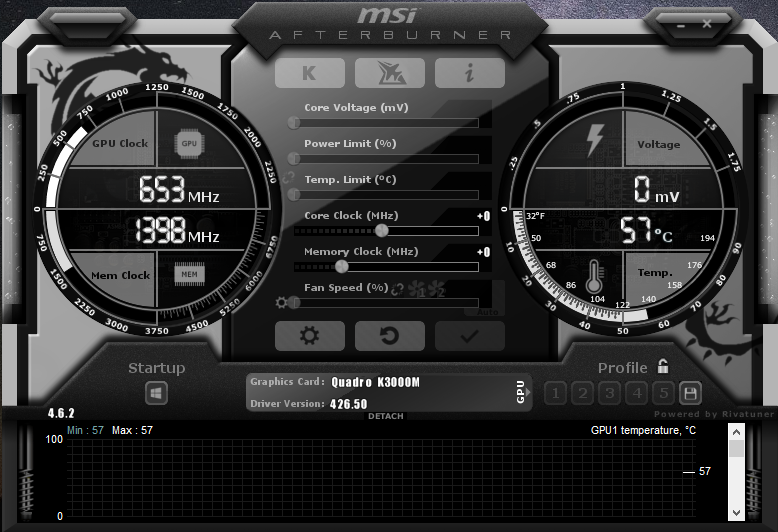
Task: Click the 1398 MHz memory clock reading
Action: point(177,230)
